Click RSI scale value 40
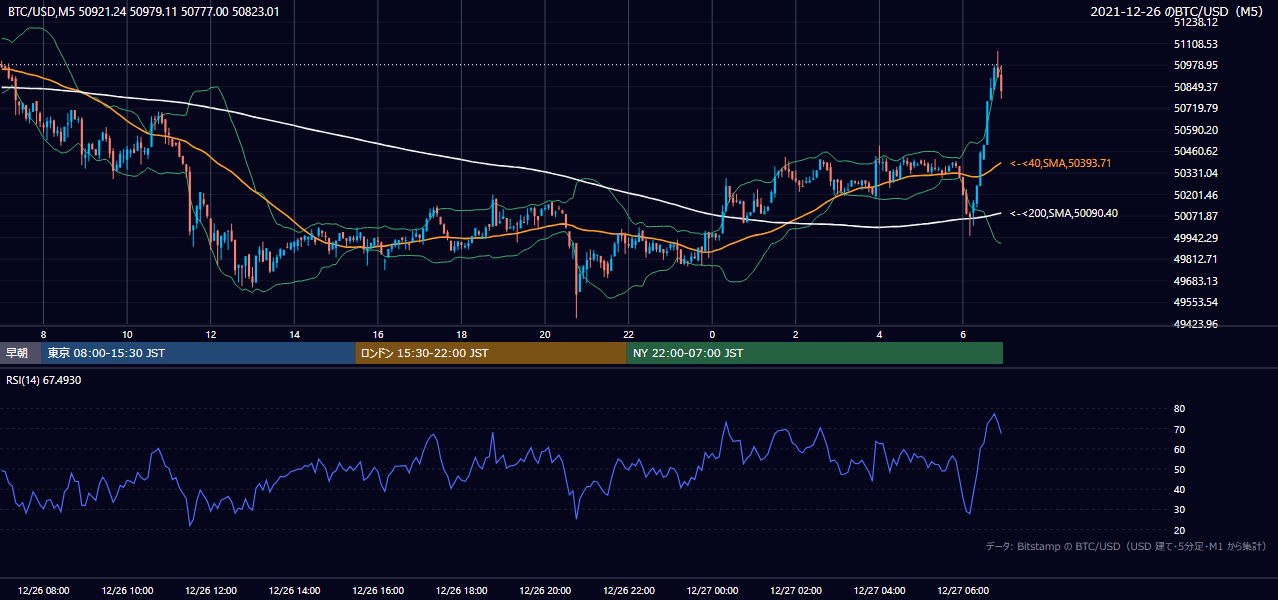This screenshot has height=600, width=1278. pos(1179,489)
